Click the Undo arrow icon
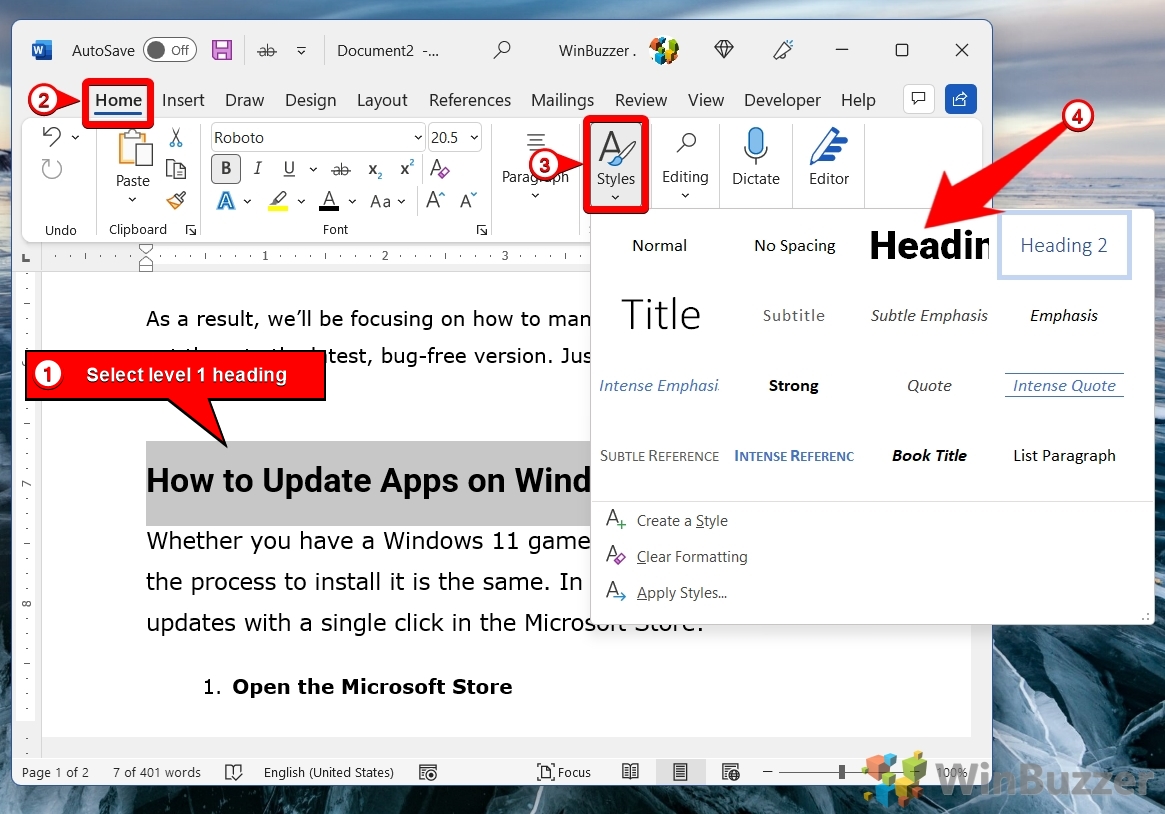The image size is (1165, 814). [52, 137]
